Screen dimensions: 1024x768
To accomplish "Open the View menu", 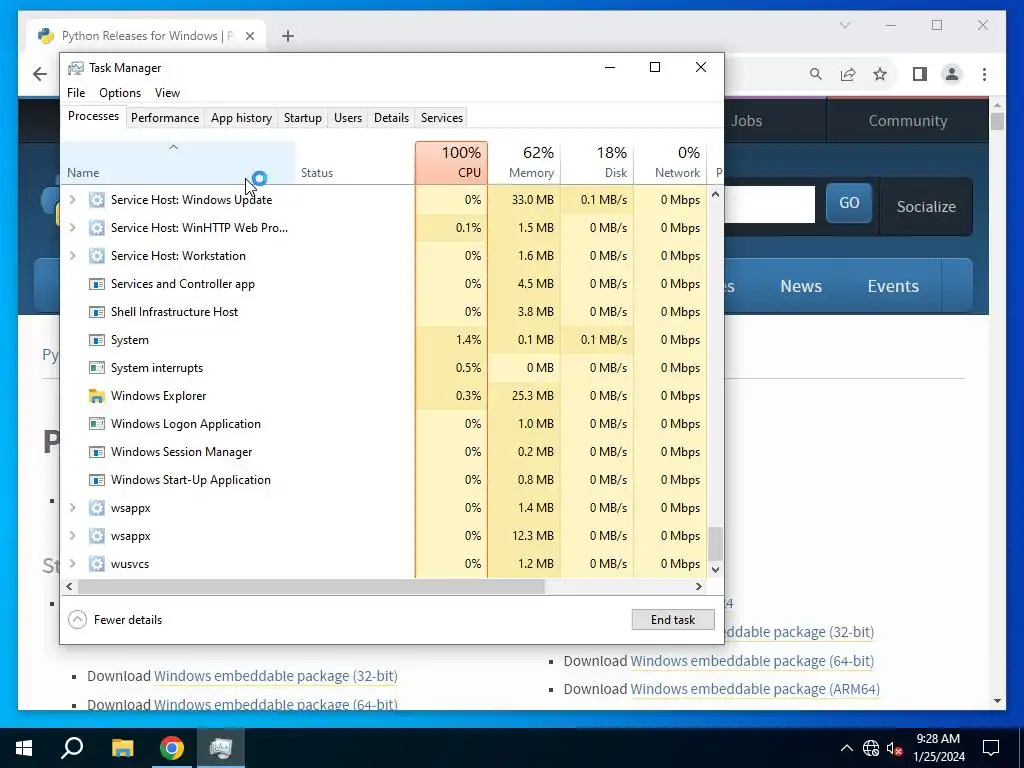I will click(x=167, y=93).
